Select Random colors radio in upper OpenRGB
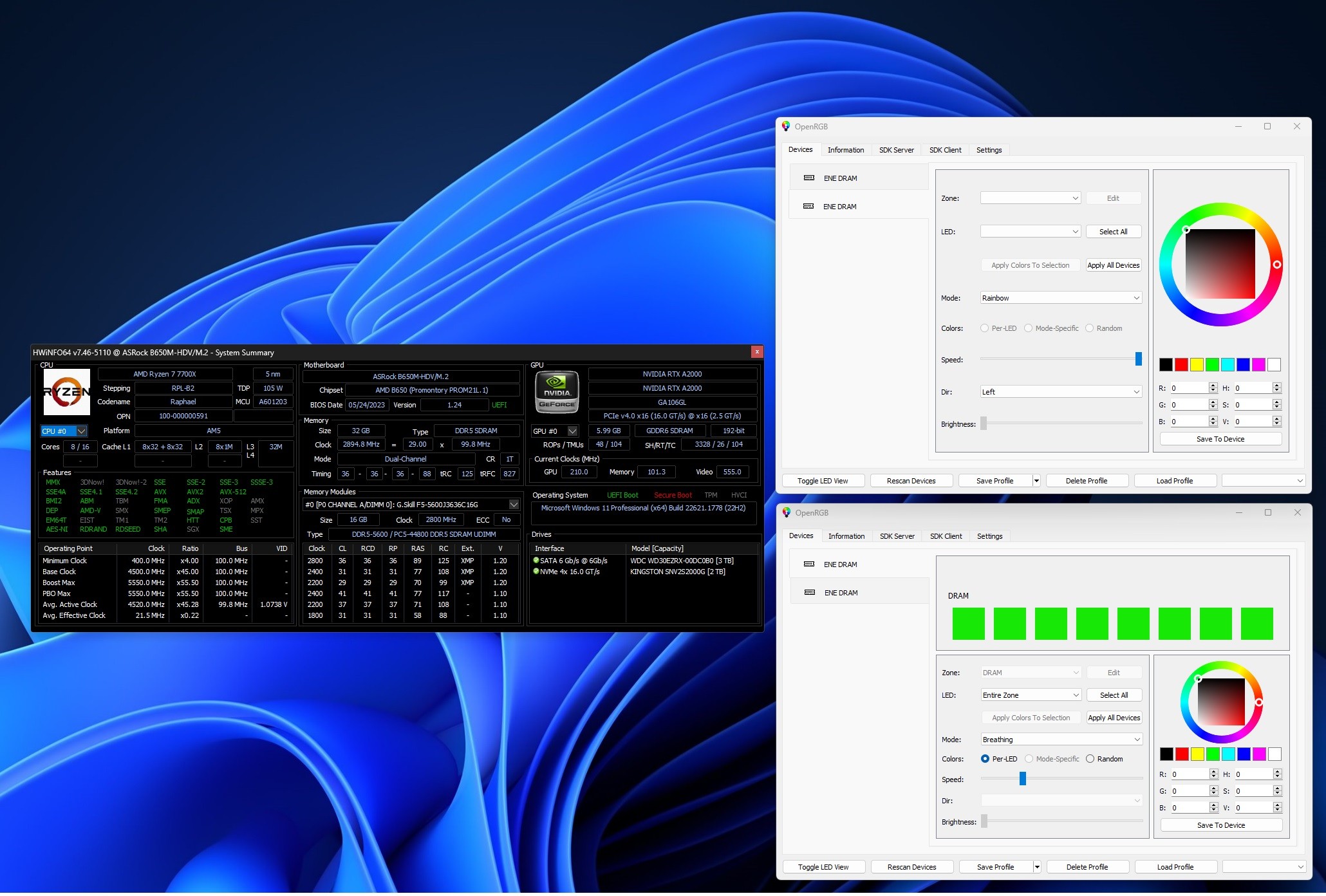 [1089, 328]
